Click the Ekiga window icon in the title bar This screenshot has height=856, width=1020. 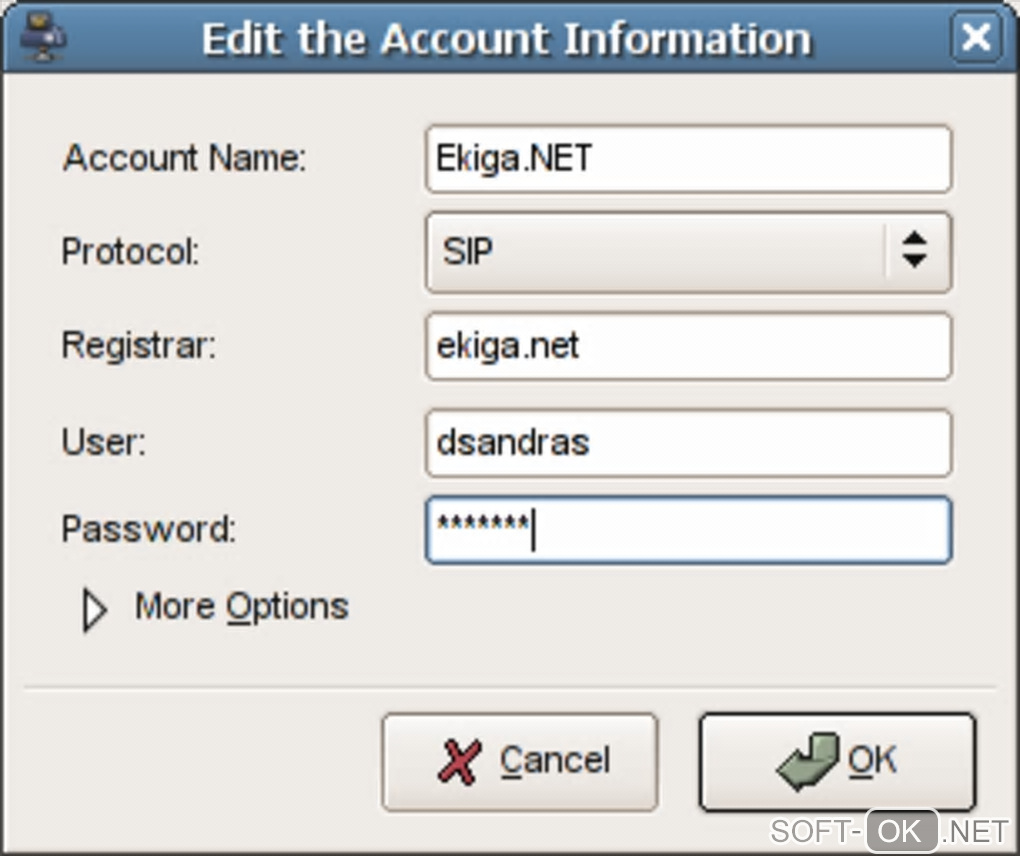[44, 38]
